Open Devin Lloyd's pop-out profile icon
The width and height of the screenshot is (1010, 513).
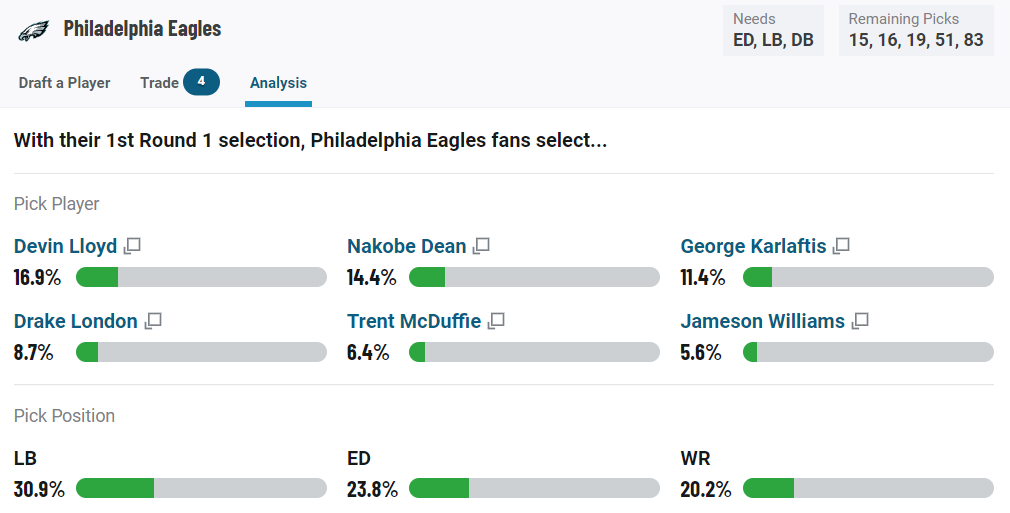(132, 246)
